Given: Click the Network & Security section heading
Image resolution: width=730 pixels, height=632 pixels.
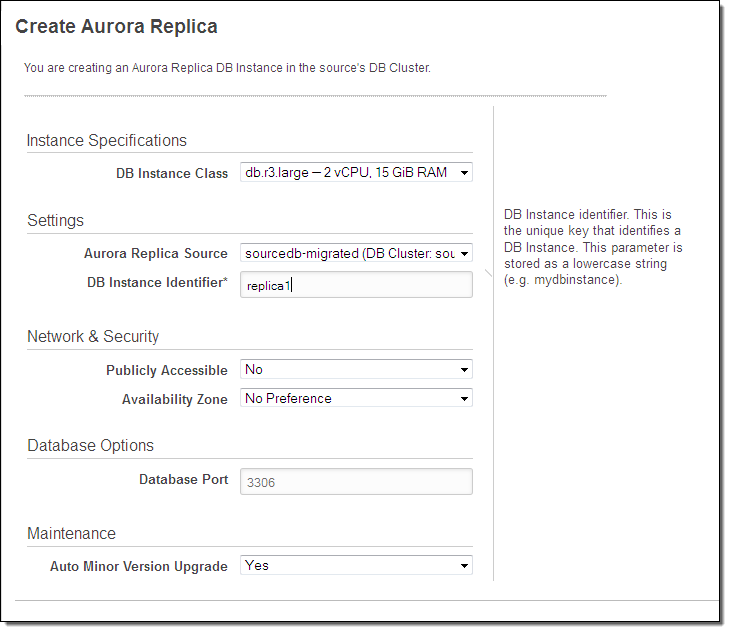Looking at the screenshot, I should tap(93, 337).
